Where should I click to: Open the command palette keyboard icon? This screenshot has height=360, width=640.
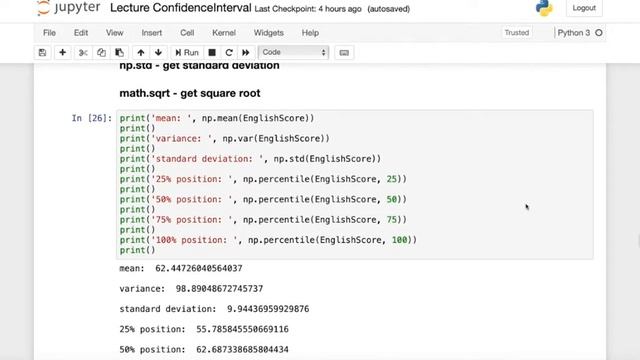point(344,53)
